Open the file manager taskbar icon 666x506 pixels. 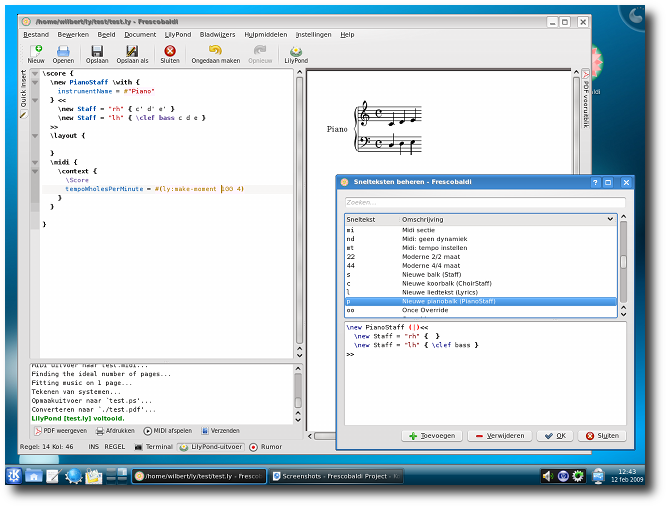tap(34, 476)
